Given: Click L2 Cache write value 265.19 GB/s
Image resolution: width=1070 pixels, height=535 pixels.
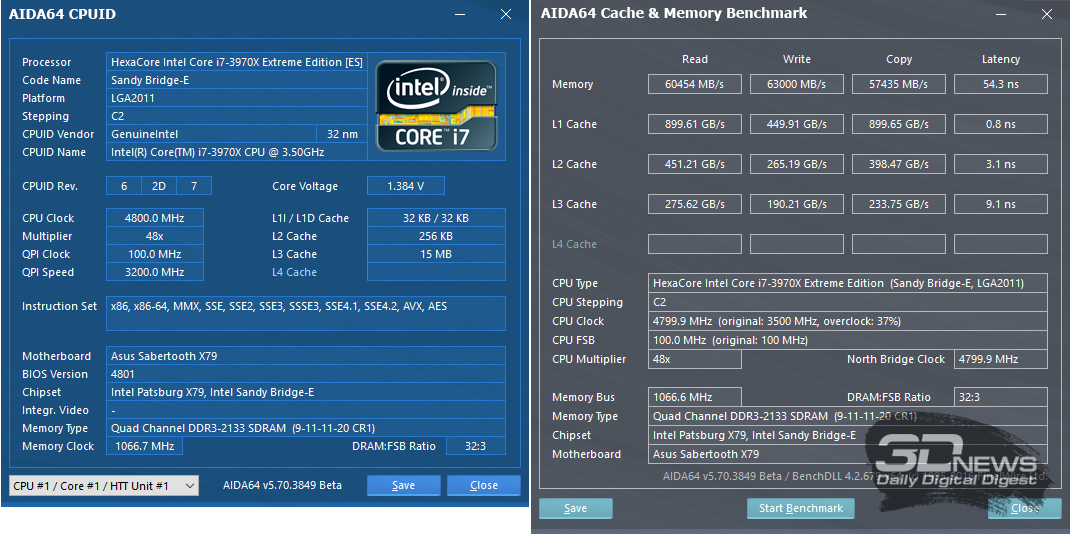Looking at the screenshot, I should pos(796,164).
